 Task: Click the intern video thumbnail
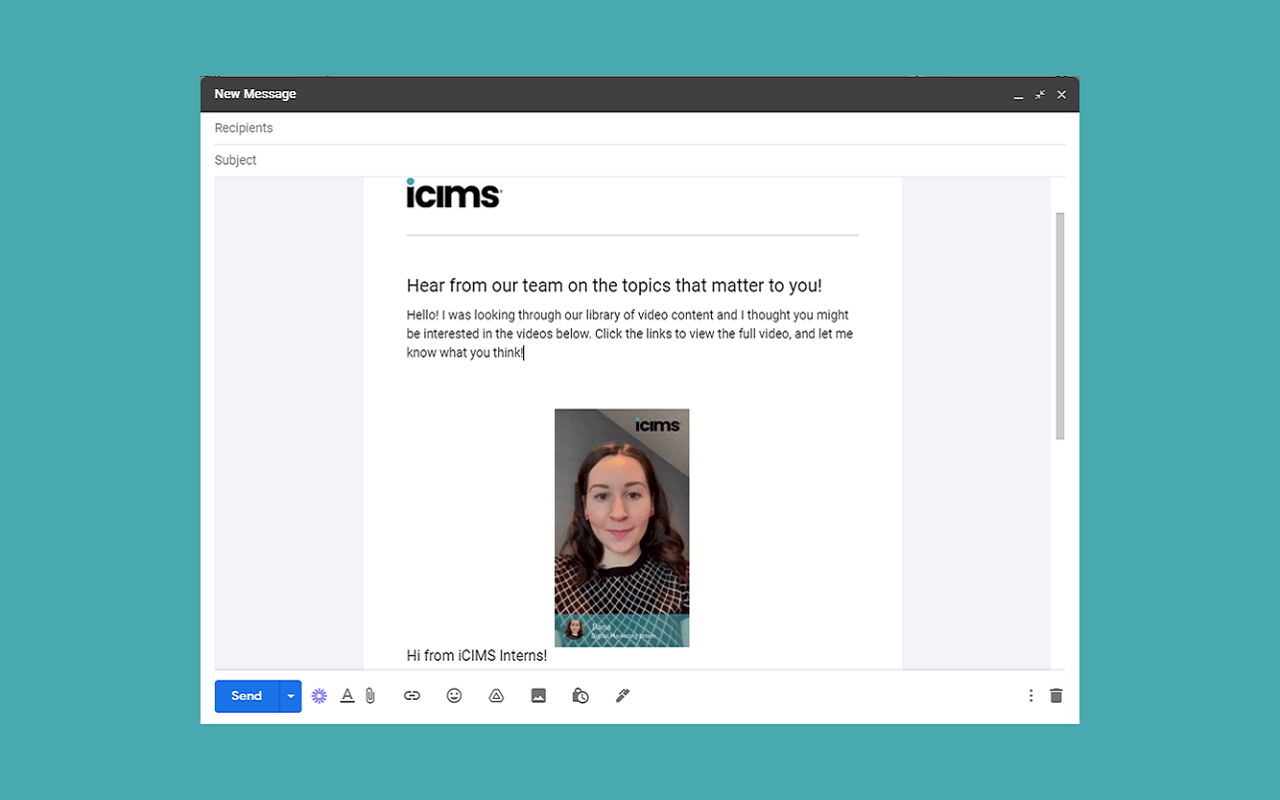[622, 528]
